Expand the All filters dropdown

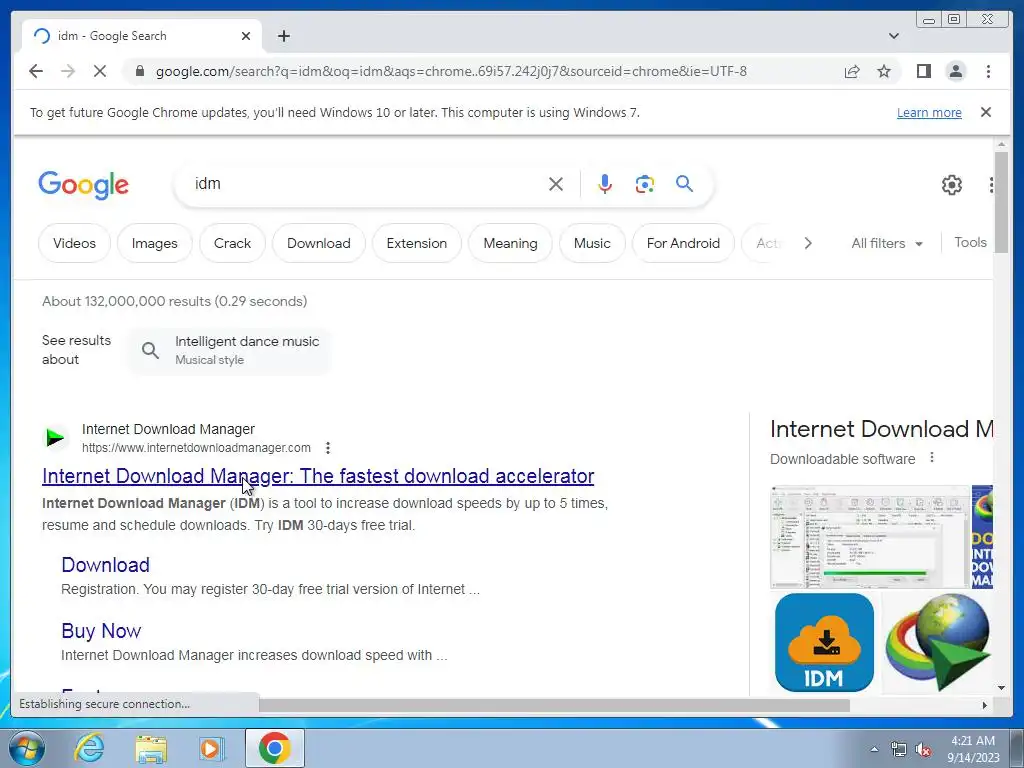pyautogui.click(x=887, y=243)
